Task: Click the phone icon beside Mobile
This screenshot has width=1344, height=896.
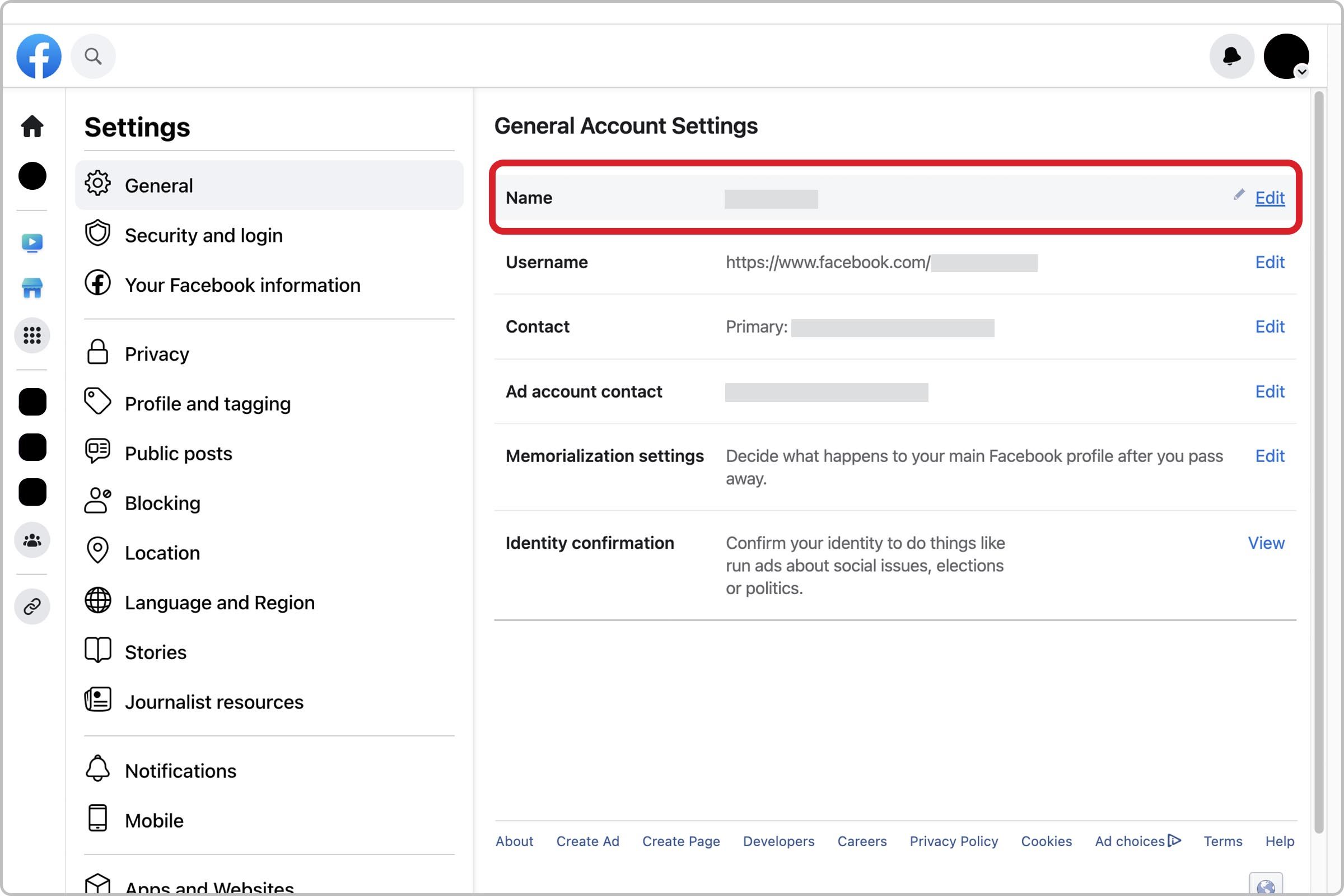Action: 97,818
